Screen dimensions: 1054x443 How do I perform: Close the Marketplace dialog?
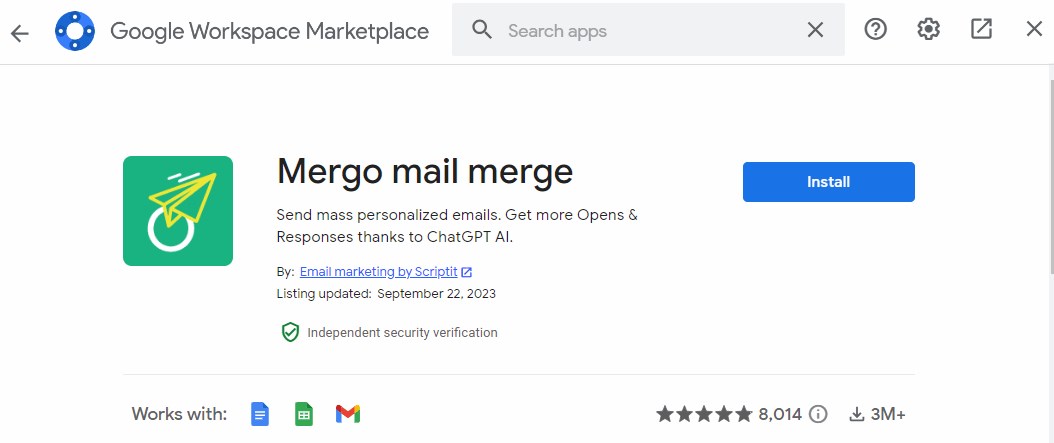click(x=1034, y=30)
